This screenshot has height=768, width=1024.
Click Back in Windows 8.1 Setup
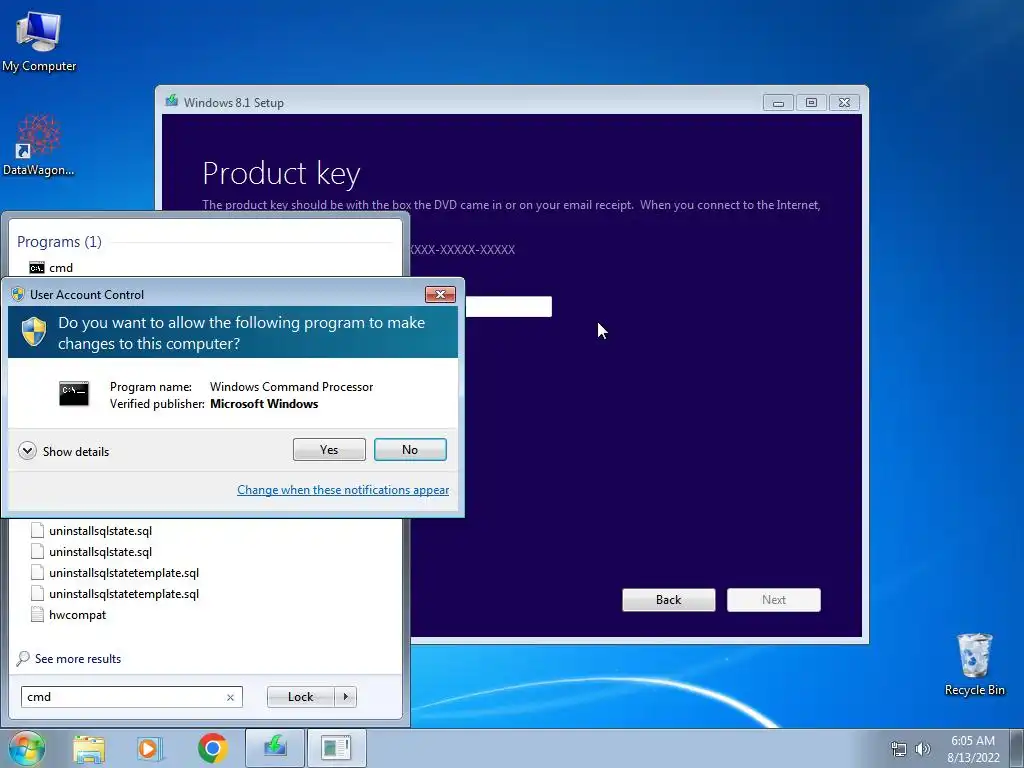669,600
